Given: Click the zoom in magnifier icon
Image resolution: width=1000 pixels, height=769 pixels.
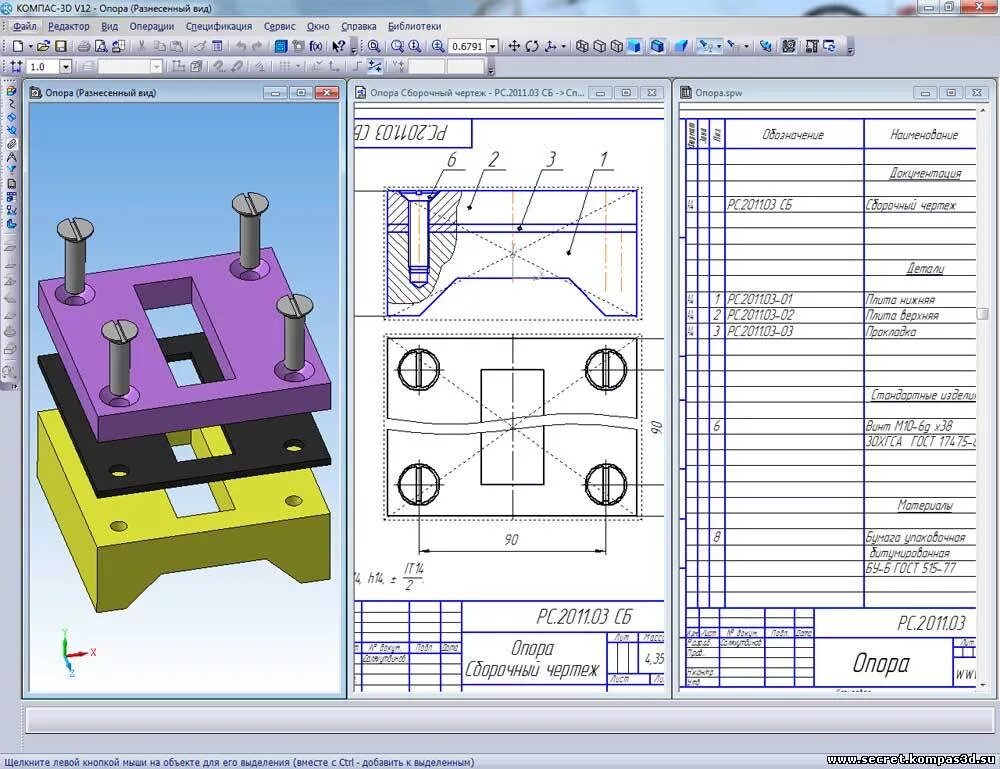Looking at the screenshot, I should click(x=438, y=46).
